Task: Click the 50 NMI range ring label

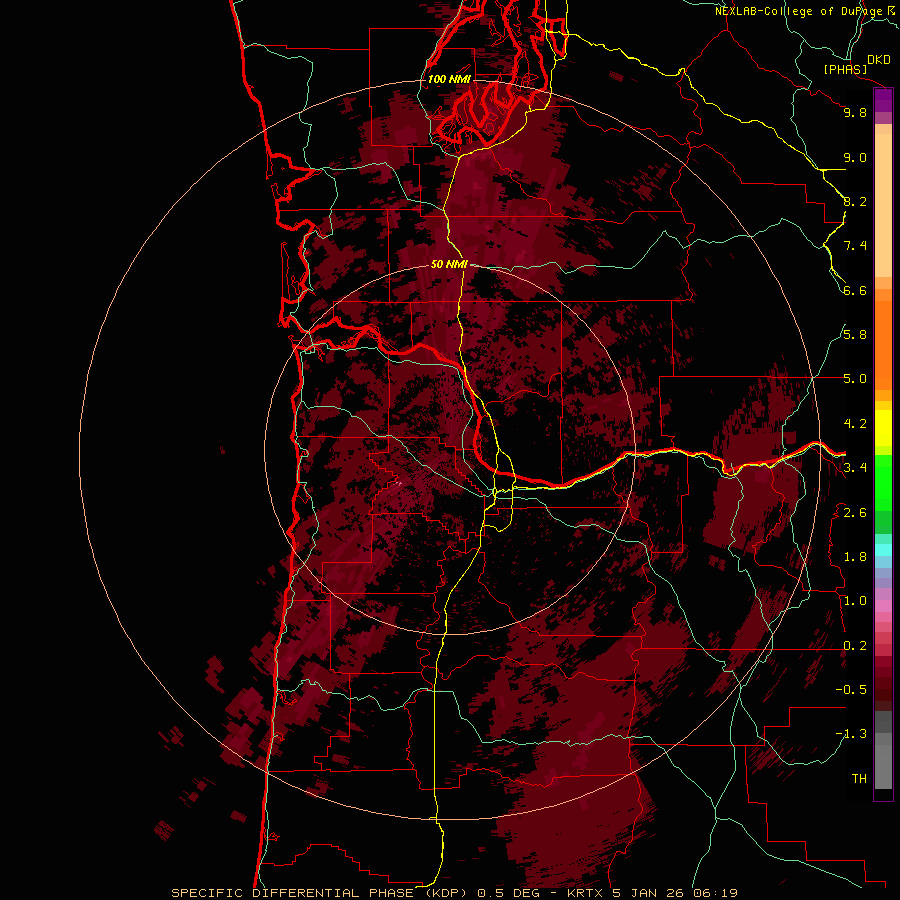Action: pyautogui.click(x=449, y=265)
